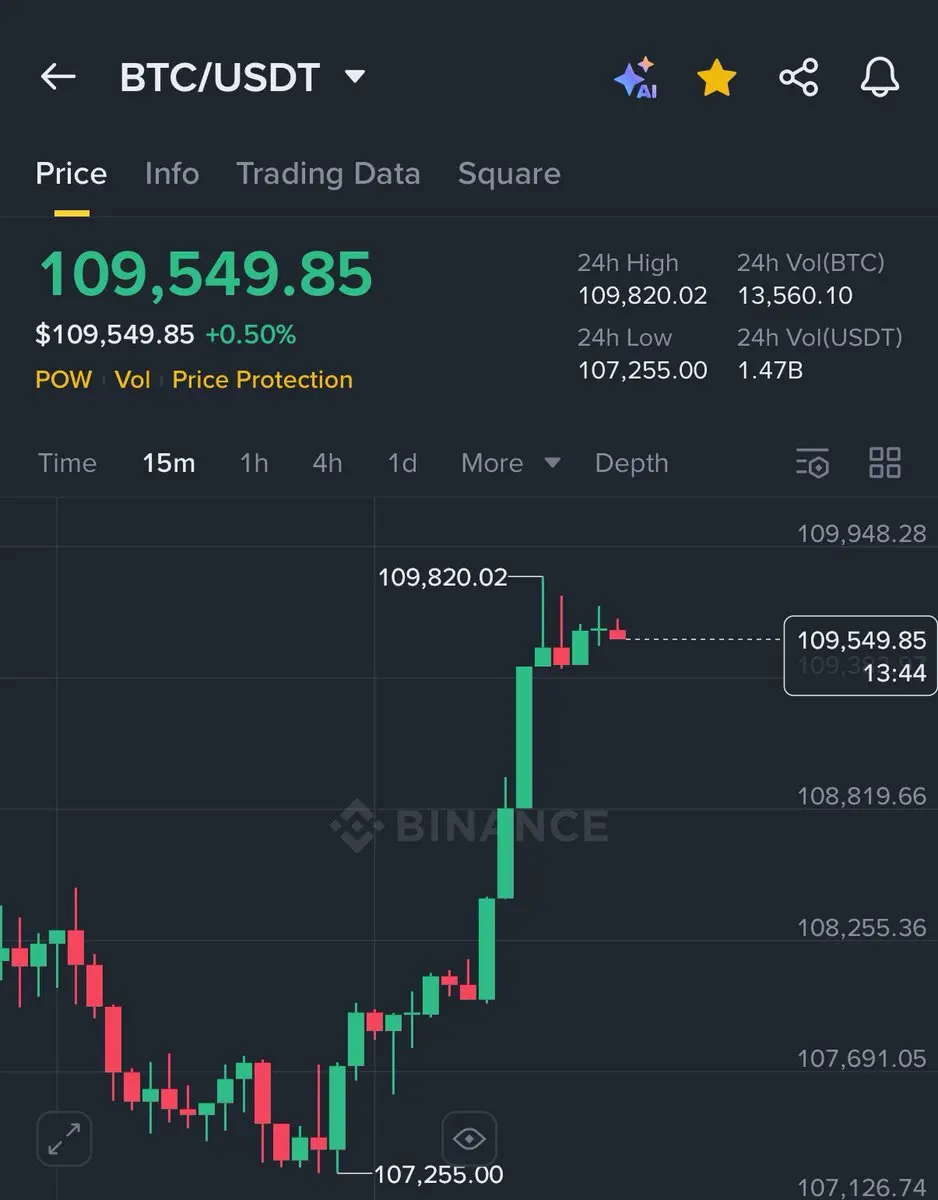Tap the back arrow icon
Screen dimensions: 938x1200
(x=58, y=77)
